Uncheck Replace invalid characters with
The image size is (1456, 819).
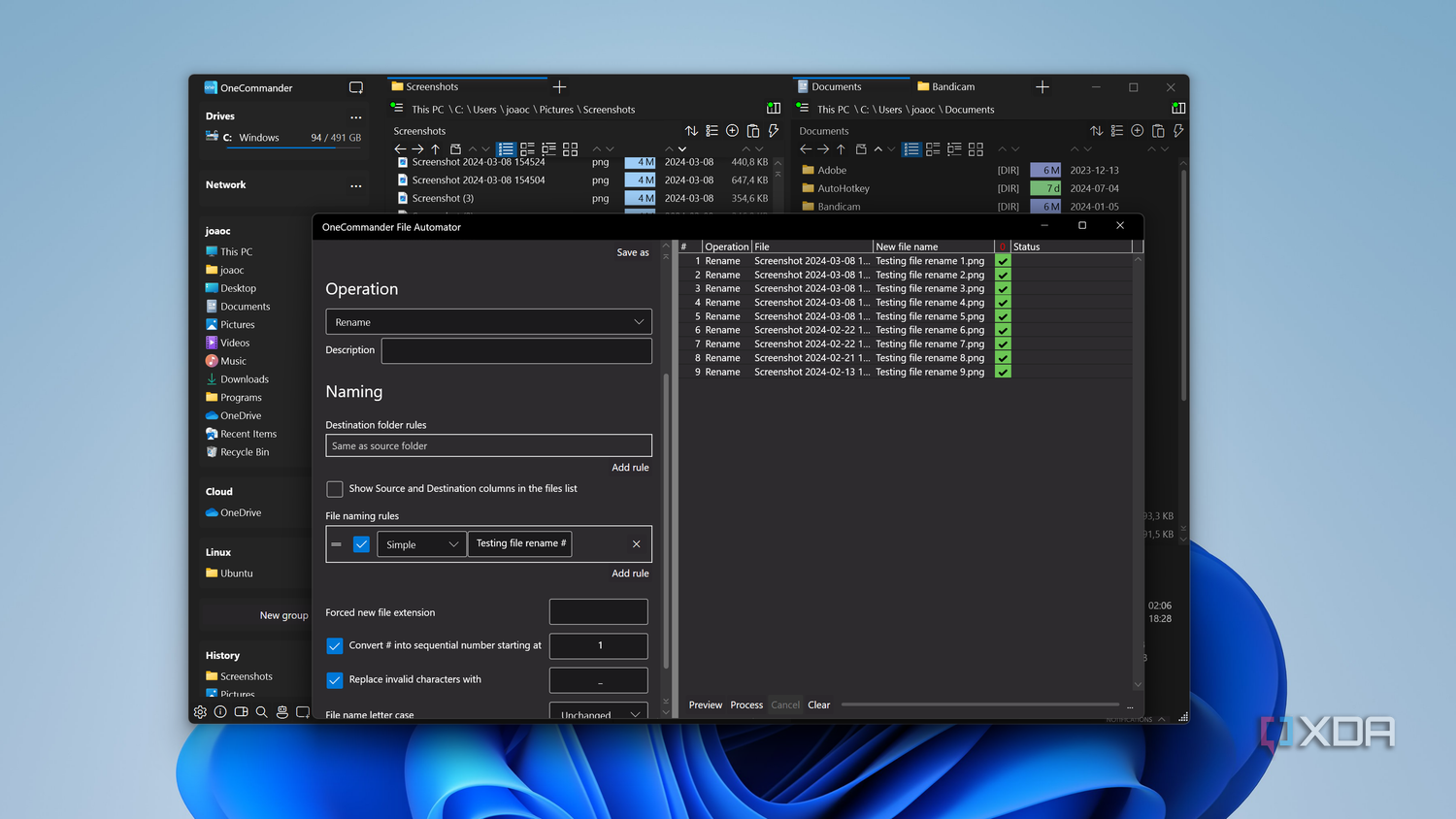pyautogui.click(x=335, y=680)
